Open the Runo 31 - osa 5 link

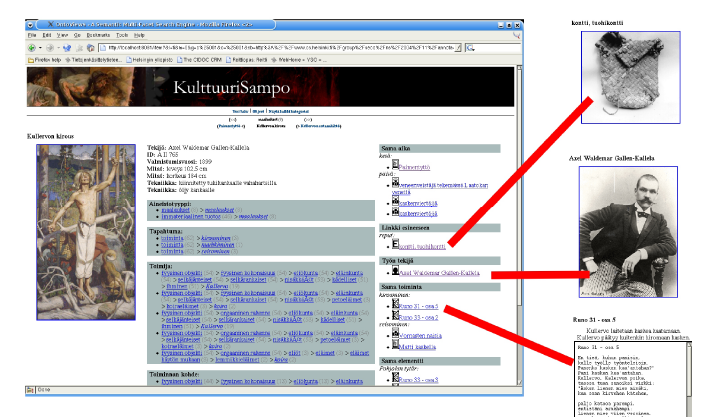pyautogui.click(x=418, y=306)
